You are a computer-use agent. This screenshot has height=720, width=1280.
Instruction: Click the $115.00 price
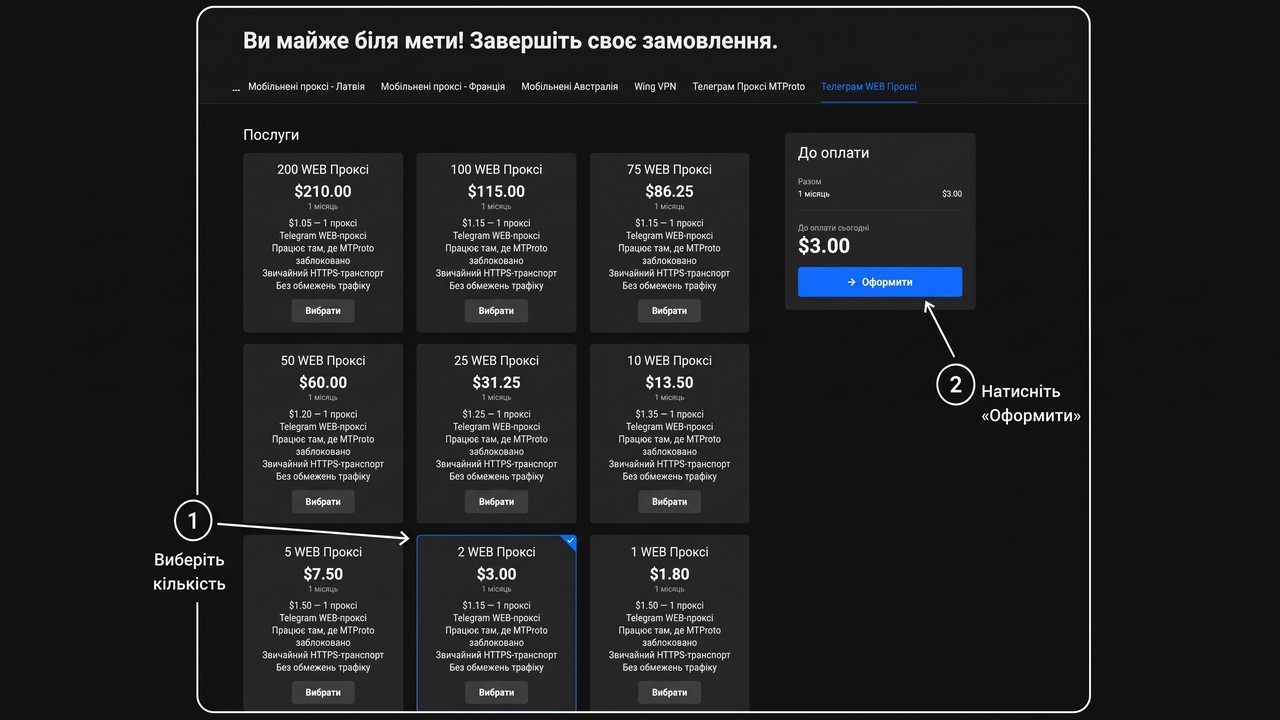[496, 192]
